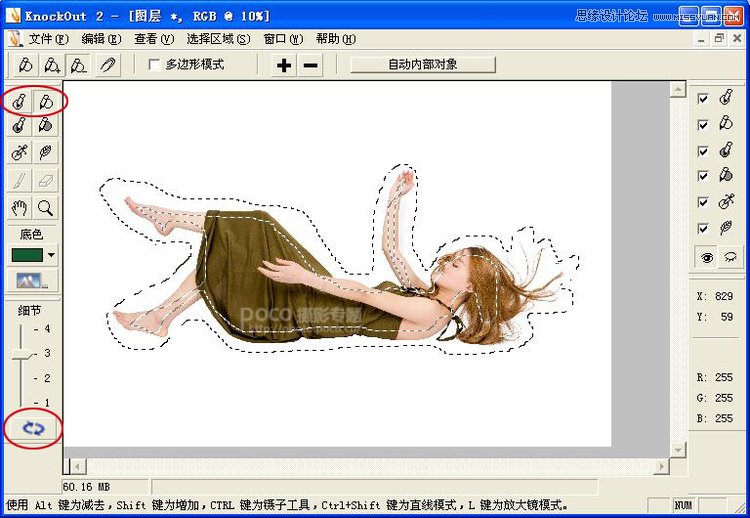This screenshot has width=750, height=518.
Task: Select the Inside Shadow Object tool in left toolbox
Action: [19, 126]
